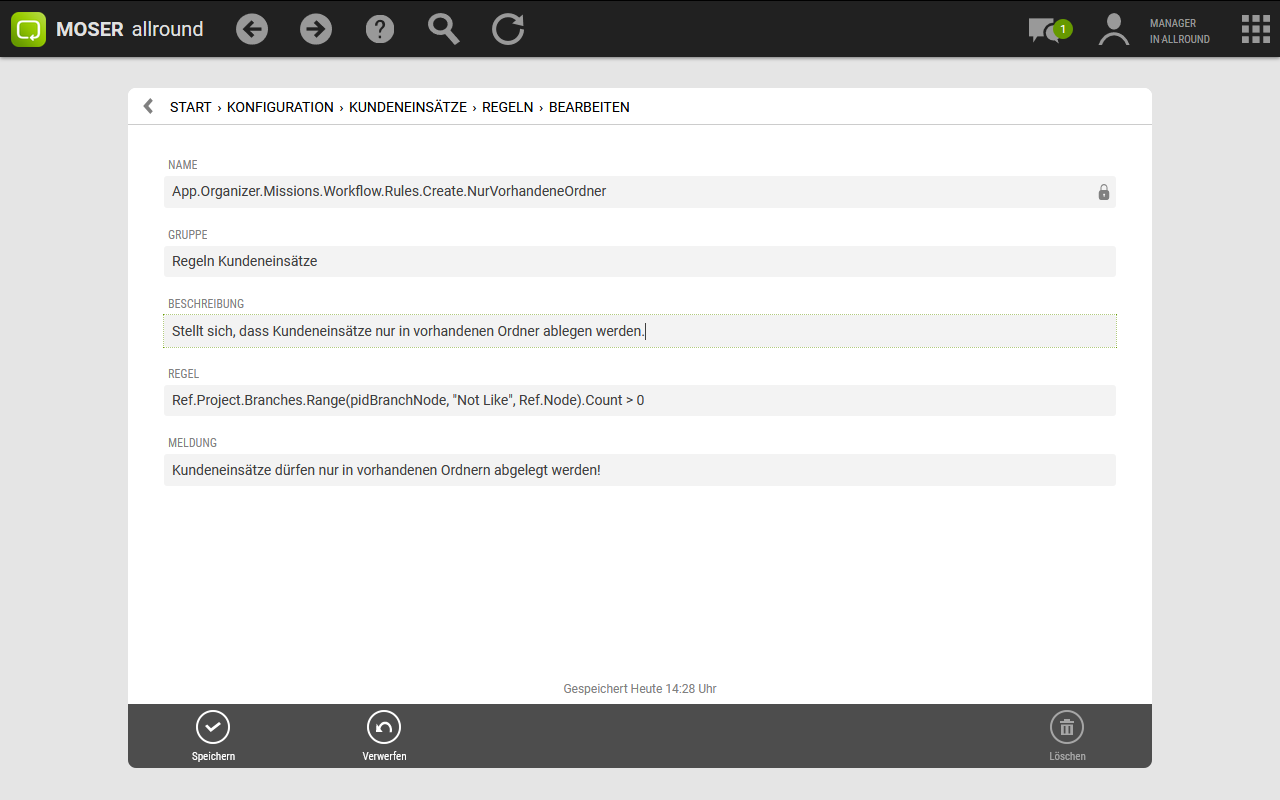Image resolution: width=1280 pixels, height=800 pixels.
Task: Click into the Gruppe input field
Action: pyautogui.click(x=640, y=261)
